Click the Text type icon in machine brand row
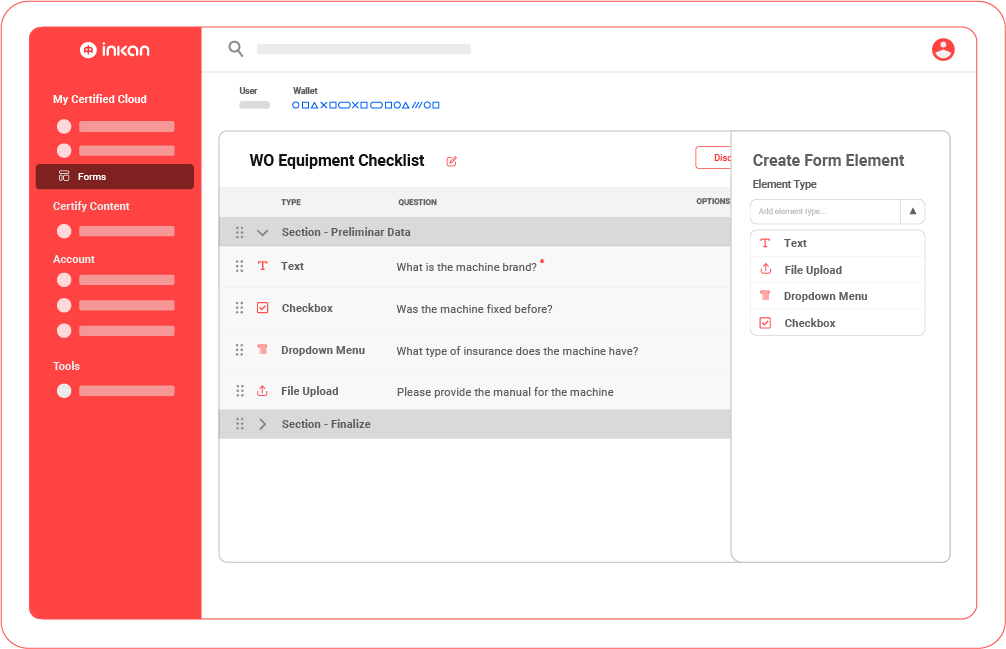The height and width of the screenshot is (649, 1006). (262, 266)
